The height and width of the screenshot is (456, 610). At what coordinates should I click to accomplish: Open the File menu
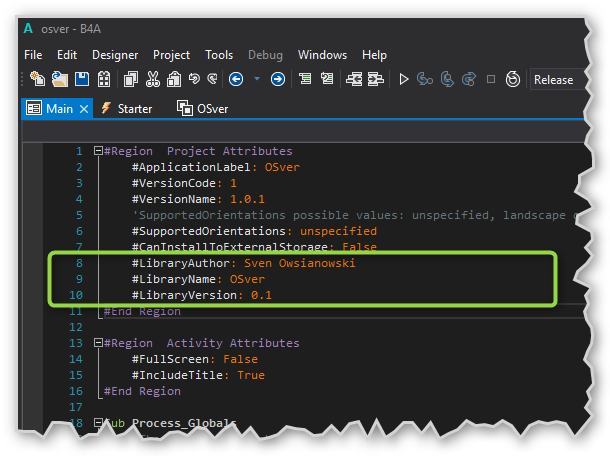pos(33,55)
